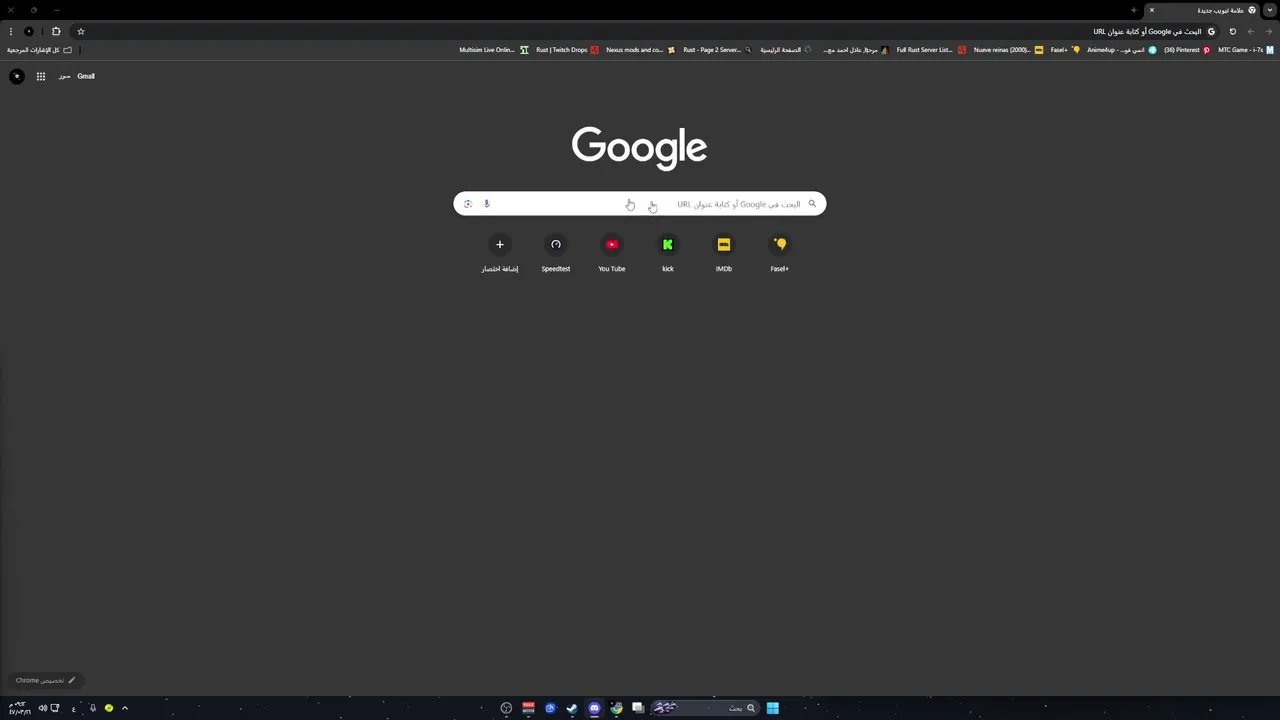Open the Windows Start menu
Viewport: 1280px width, 720px height.
pyautogui.click(x=773, y=708)
